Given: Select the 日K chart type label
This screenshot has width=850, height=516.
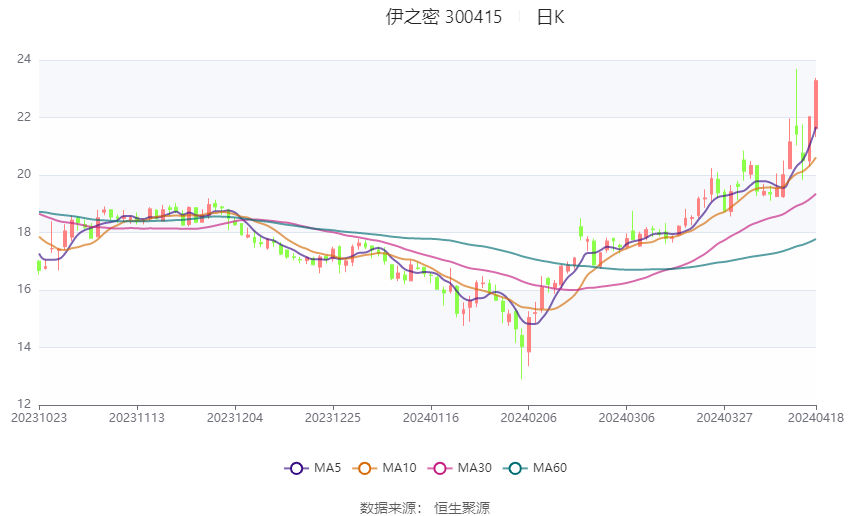Looking at the screenshot, I should click(x=550, y=17).
